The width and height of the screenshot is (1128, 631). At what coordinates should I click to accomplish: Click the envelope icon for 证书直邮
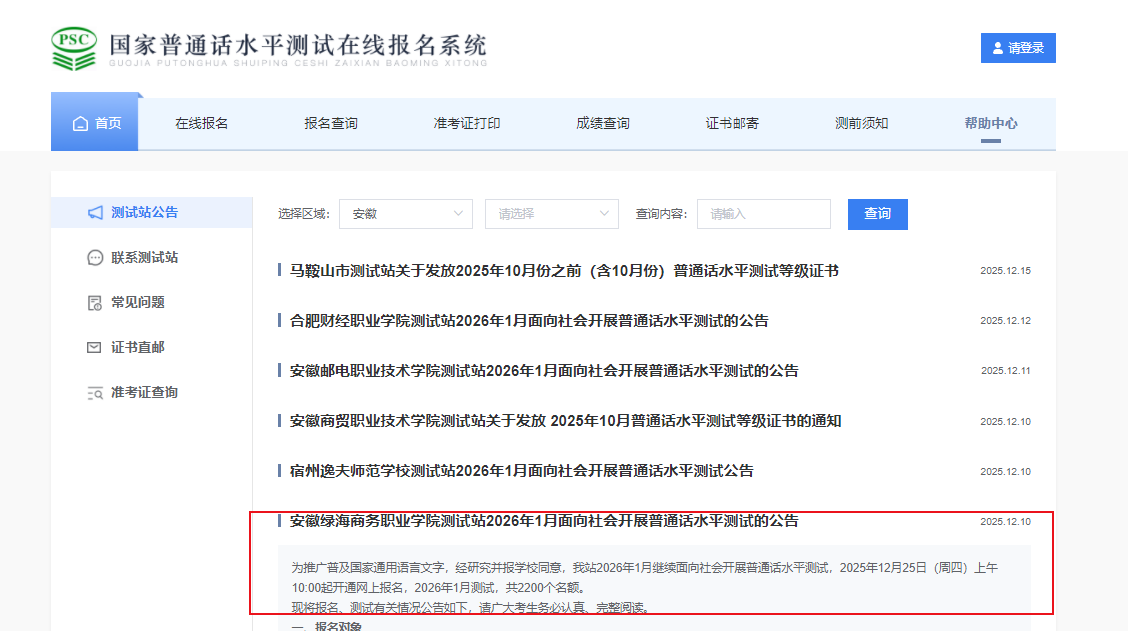point(95,348)
